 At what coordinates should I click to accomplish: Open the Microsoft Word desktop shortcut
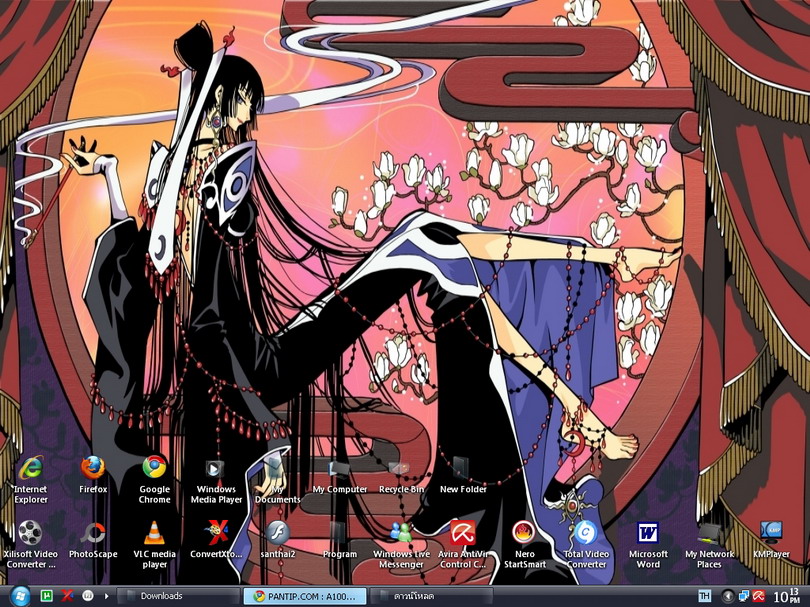click(648, 545)
